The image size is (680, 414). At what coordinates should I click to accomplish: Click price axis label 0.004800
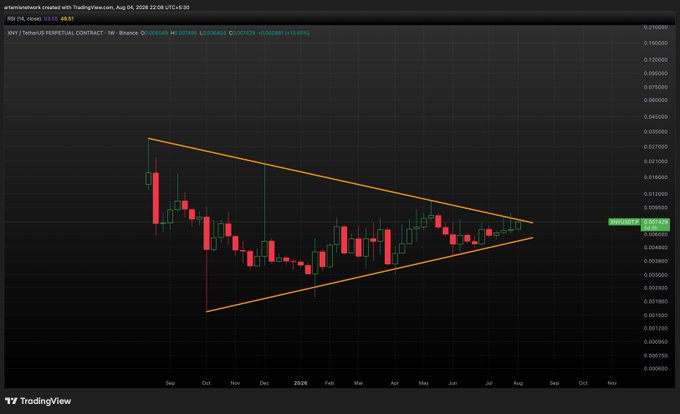point(656,248)
